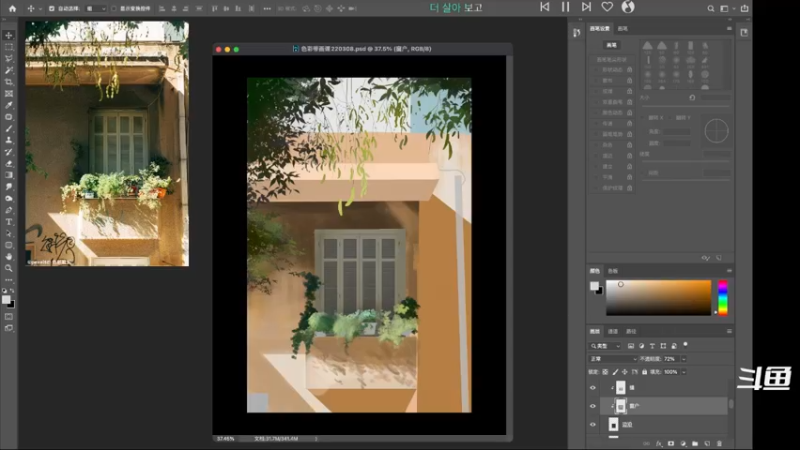Hide the 窗户 layer with its eye icon
This screenshot has width=800, height=450.
coord(593,406)
